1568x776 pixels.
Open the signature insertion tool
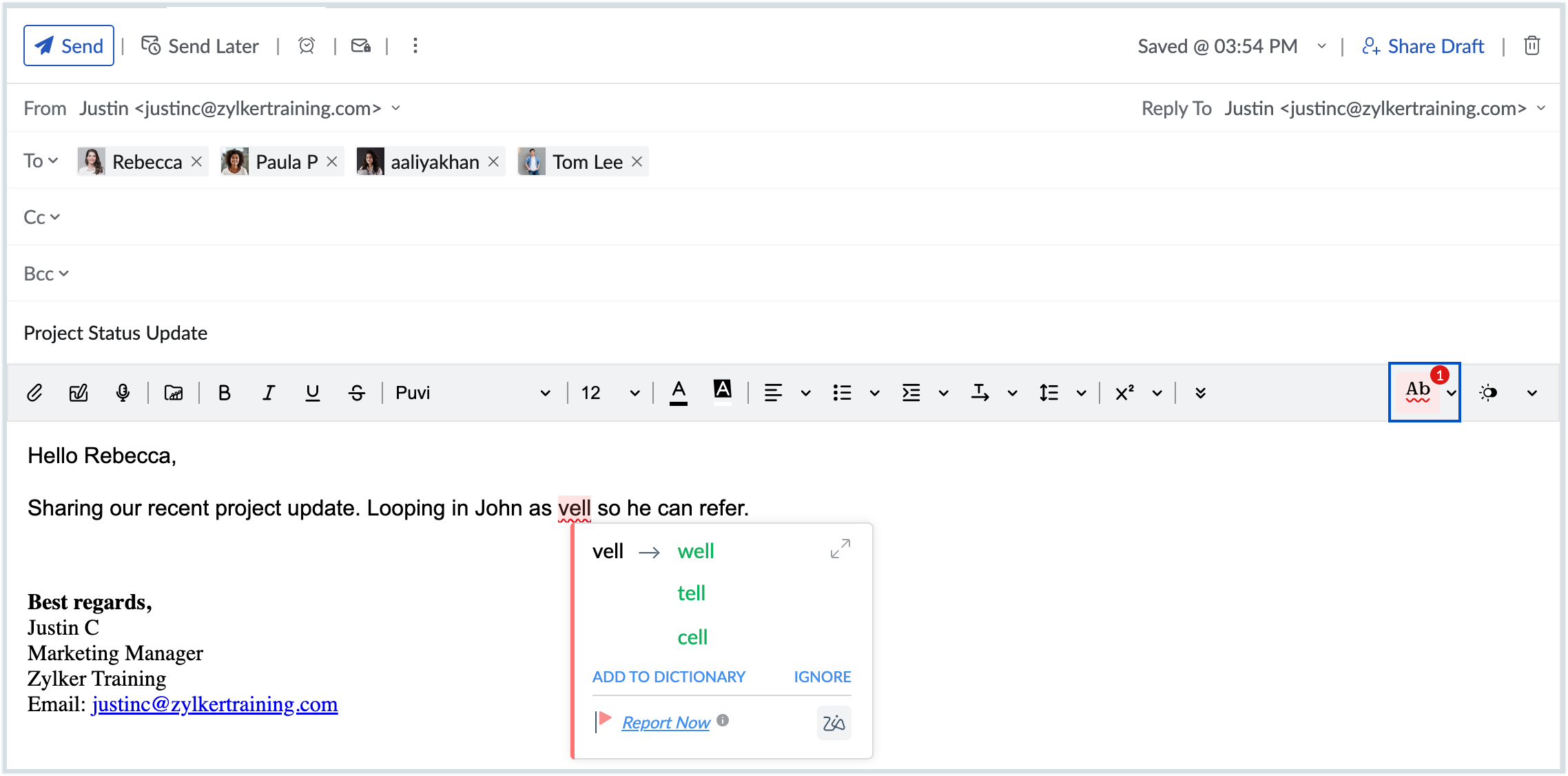79,392
